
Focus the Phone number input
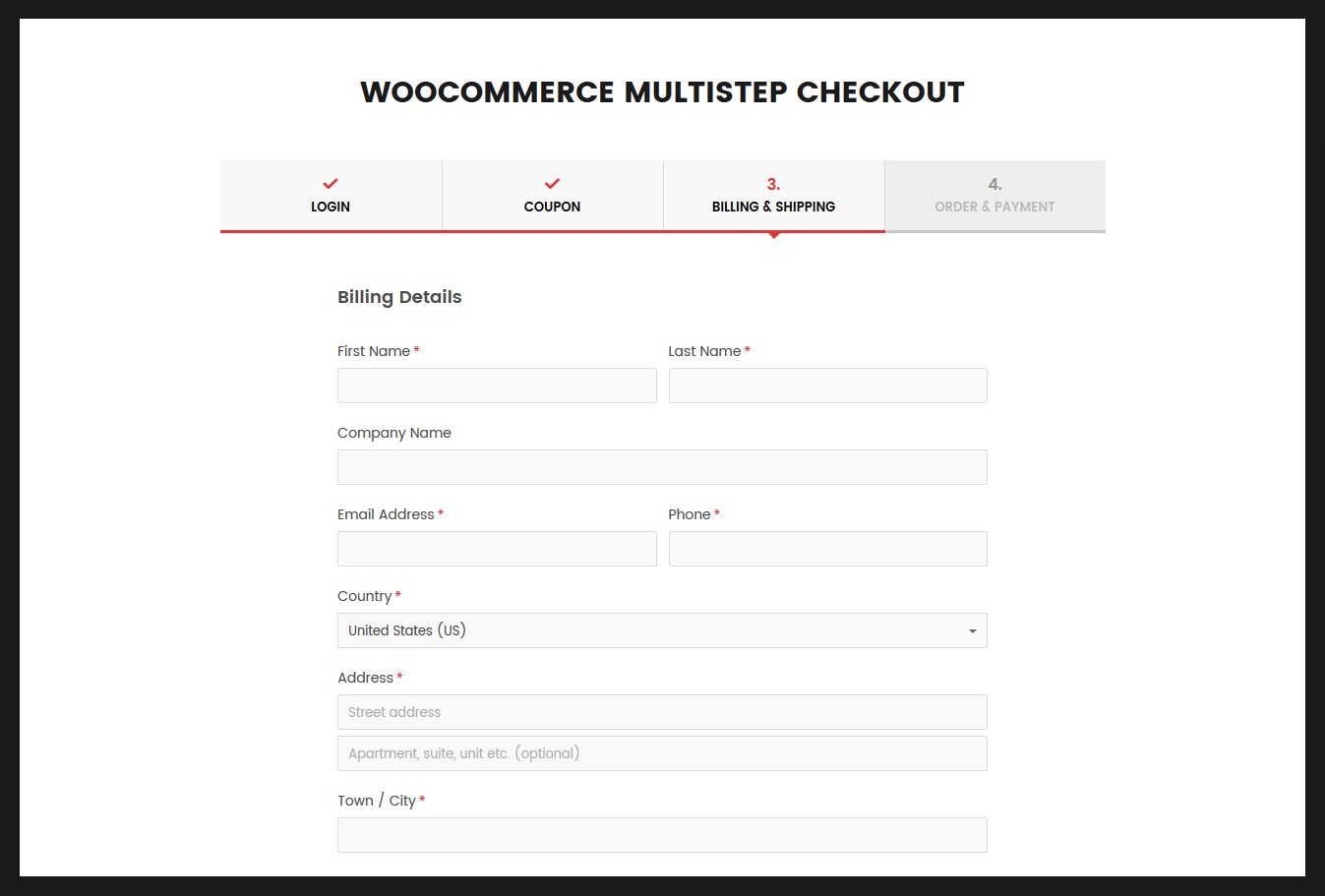[x=827, y=548]
